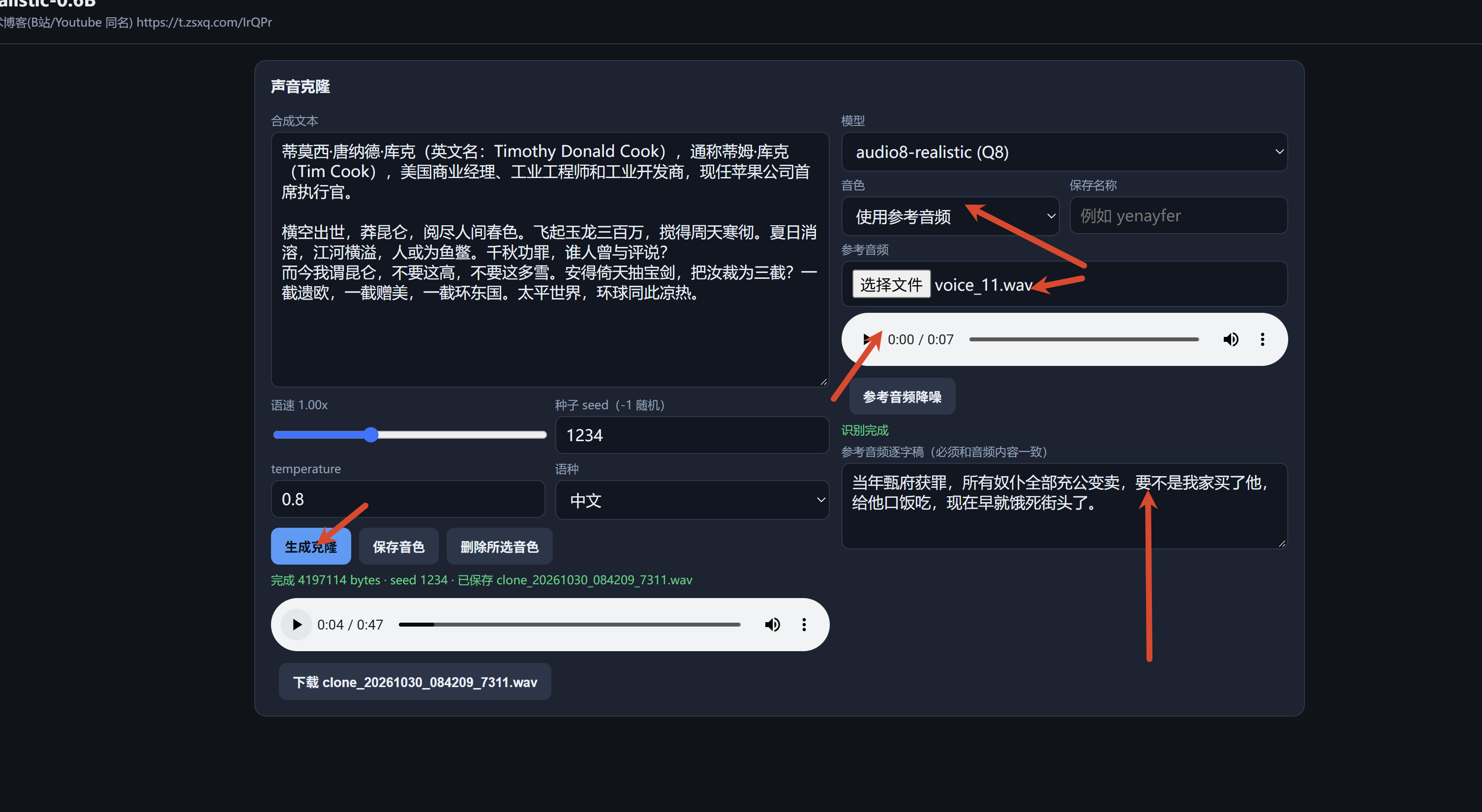Click the https://t.zsxq.com/IrQPr link text

(204, 22)
